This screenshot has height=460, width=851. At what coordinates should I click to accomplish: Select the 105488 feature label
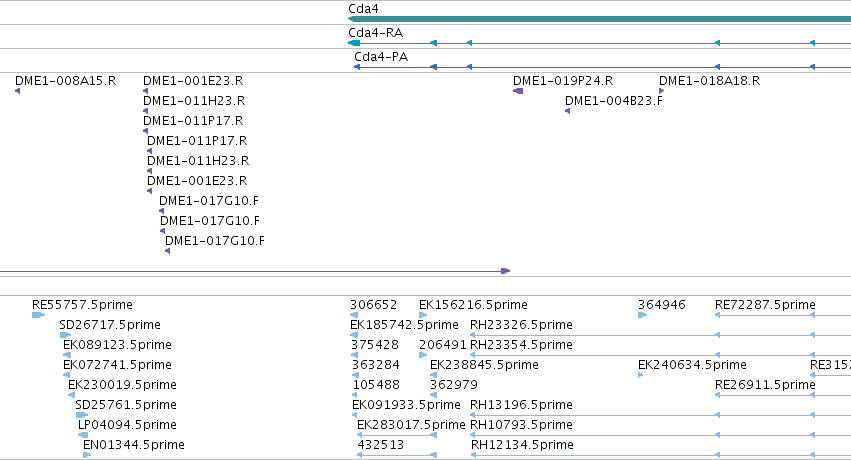click(376, 385)
